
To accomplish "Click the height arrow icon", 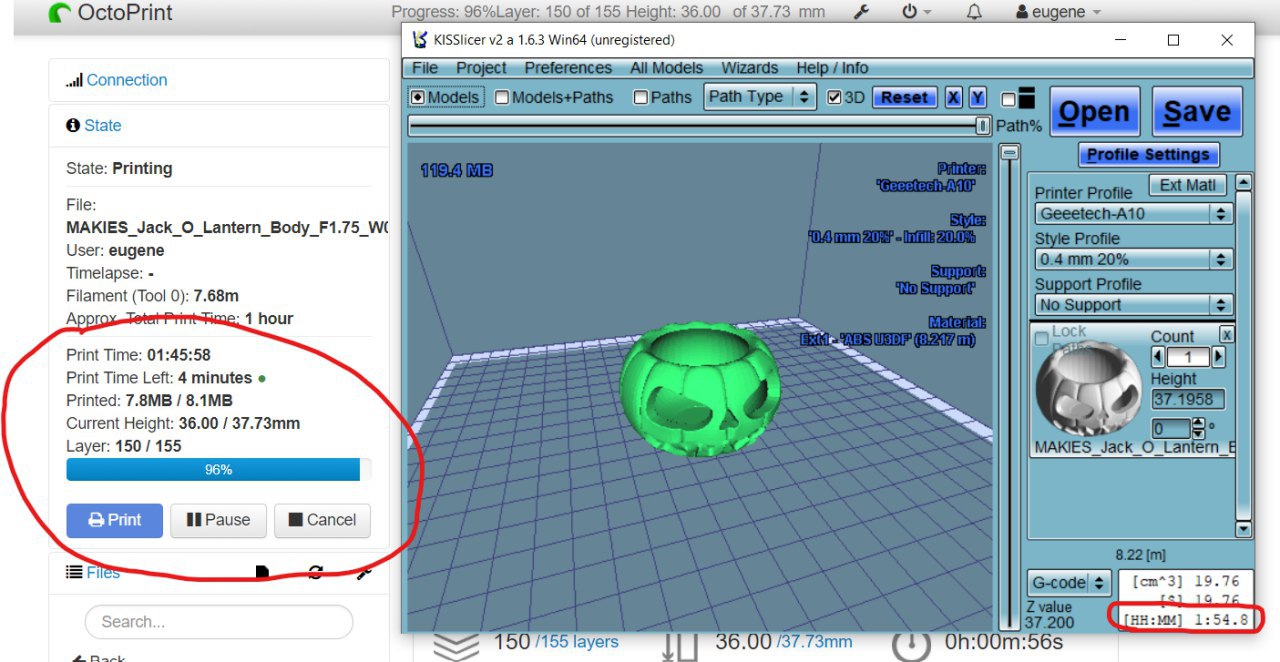I will pyautogui.click(x=680, y=644).
